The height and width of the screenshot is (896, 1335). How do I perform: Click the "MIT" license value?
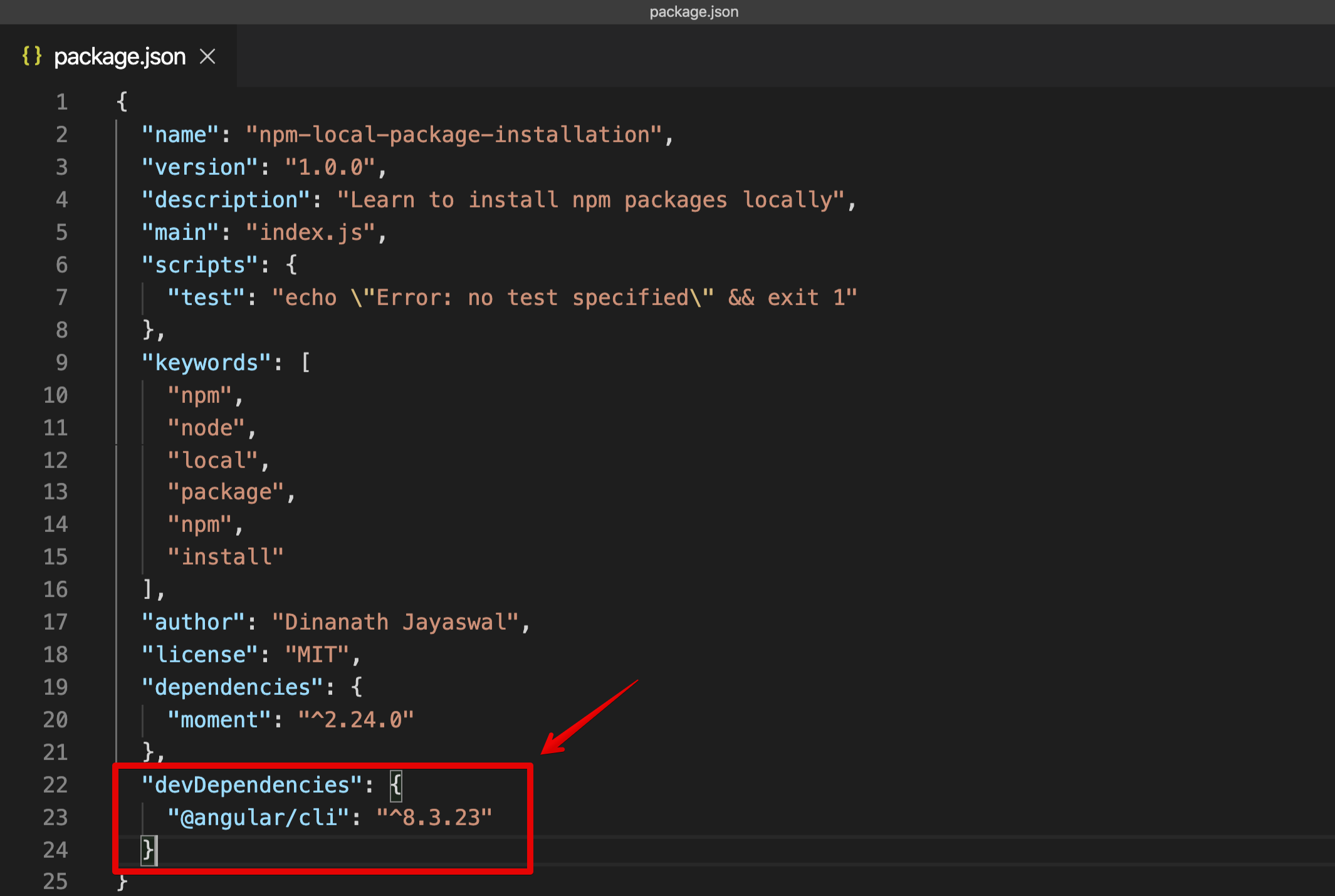317,655
